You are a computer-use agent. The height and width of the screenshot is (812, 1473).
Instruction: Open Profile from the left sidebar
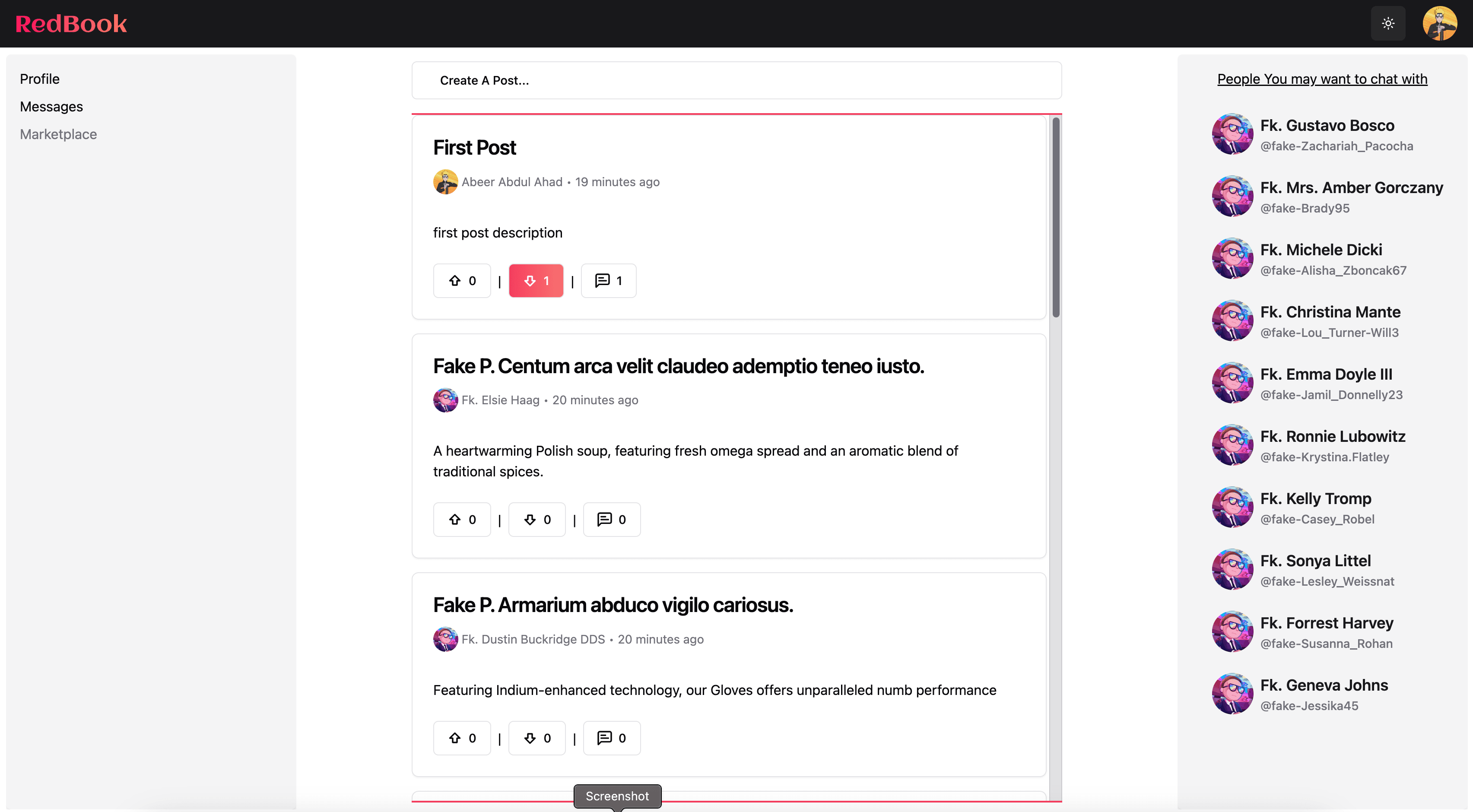coord(39,79)
